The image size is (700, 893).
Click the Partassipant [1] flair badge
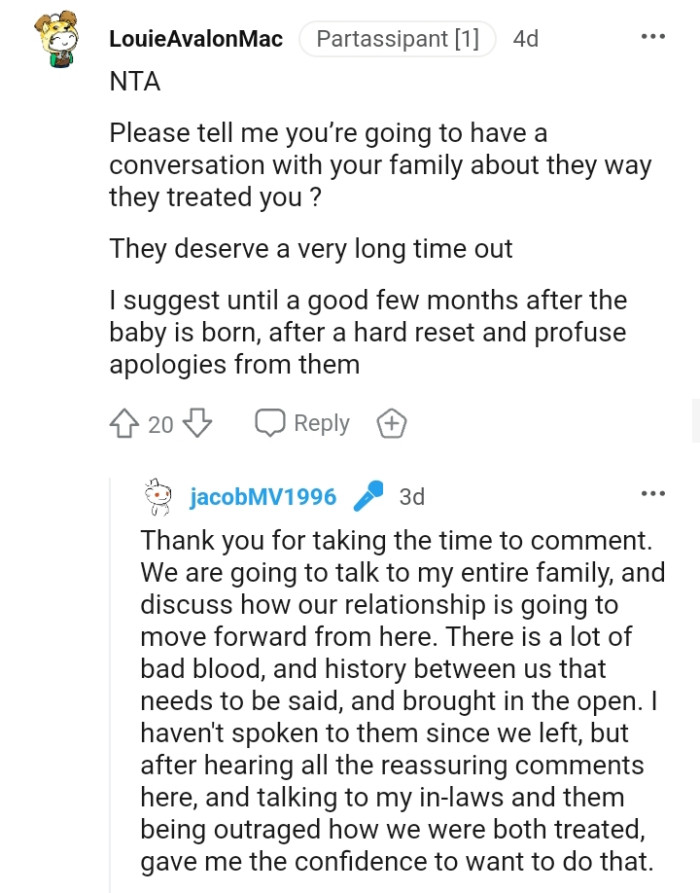click(x=397, y=39)
